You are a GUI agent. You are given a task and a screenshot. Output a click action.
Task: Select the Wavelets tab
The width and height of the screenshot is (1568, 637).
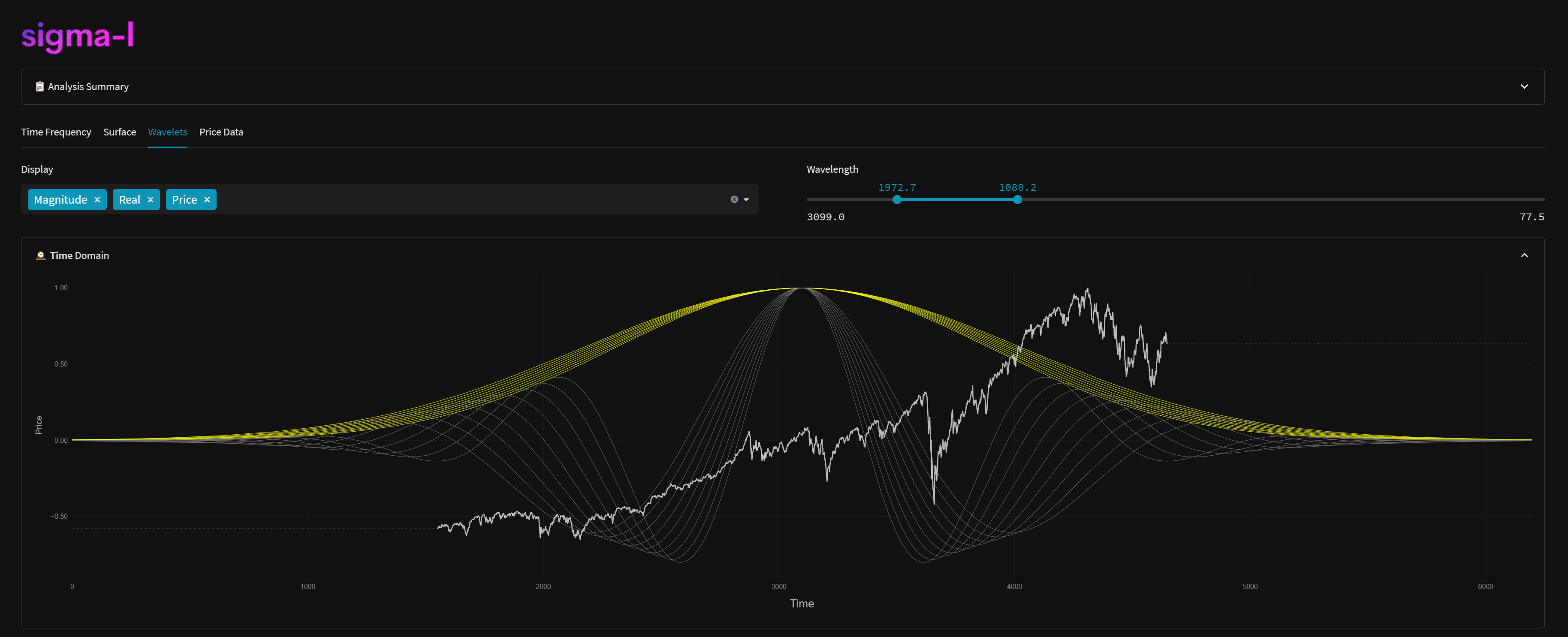(167, 132)
